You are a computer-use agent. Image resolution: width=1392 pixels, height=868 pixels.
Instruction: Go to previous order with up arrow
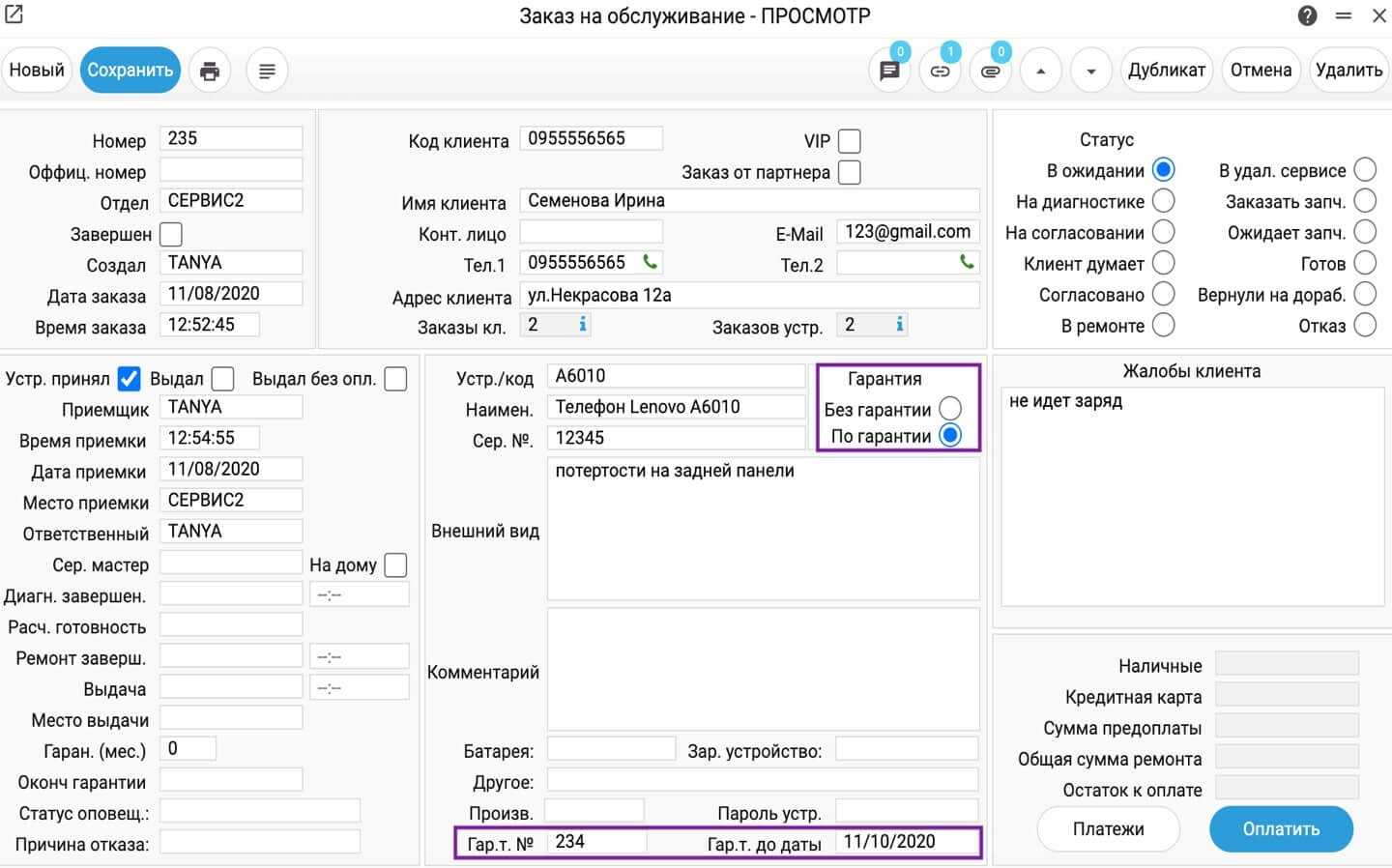tap(1040, 71)
